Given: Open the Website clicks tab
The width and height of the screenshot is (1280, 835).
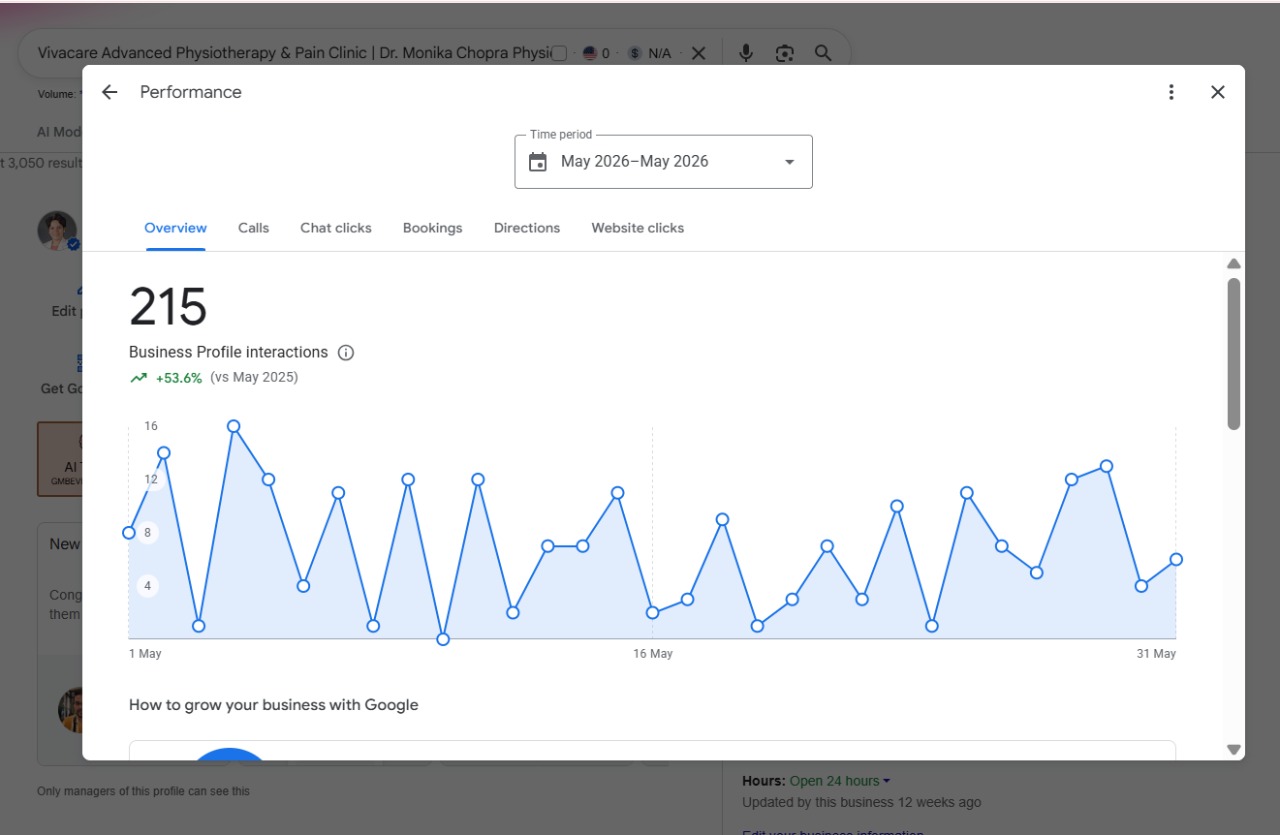Looking at the screenshot, I should coord(638,228).
